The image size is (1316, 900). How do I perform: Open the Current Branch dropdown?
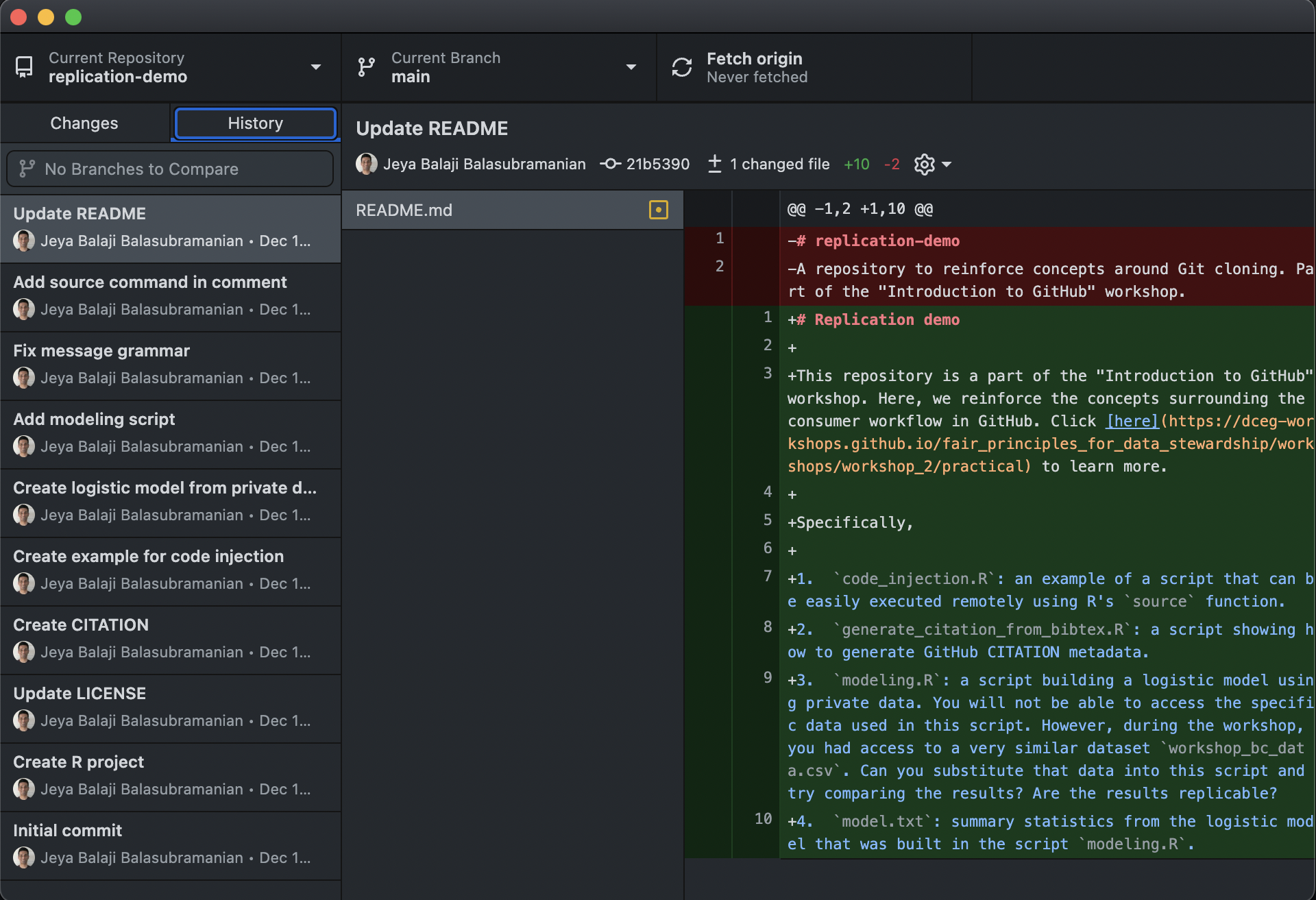[499, 67]
